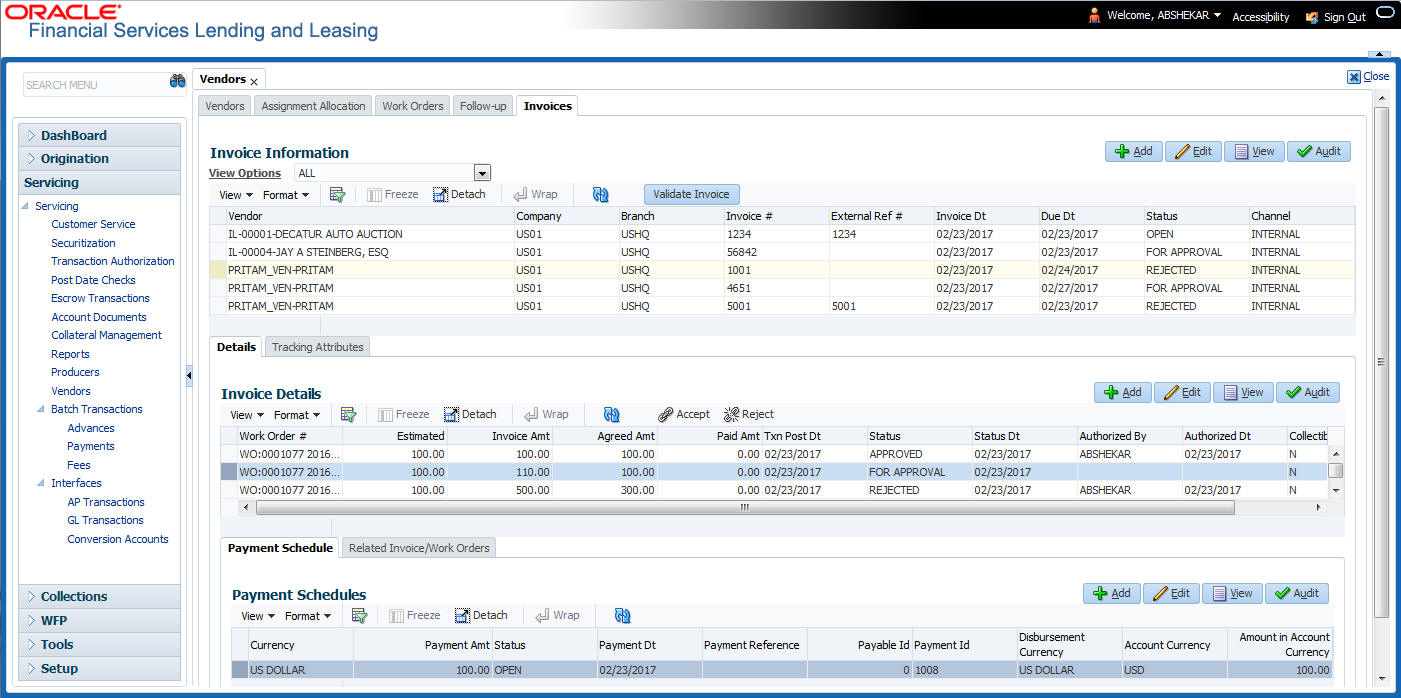This screenshot has width=1401, height=698.
Task: Audit the invoice in Invoice Information
Action: (x=1319, y=151)
